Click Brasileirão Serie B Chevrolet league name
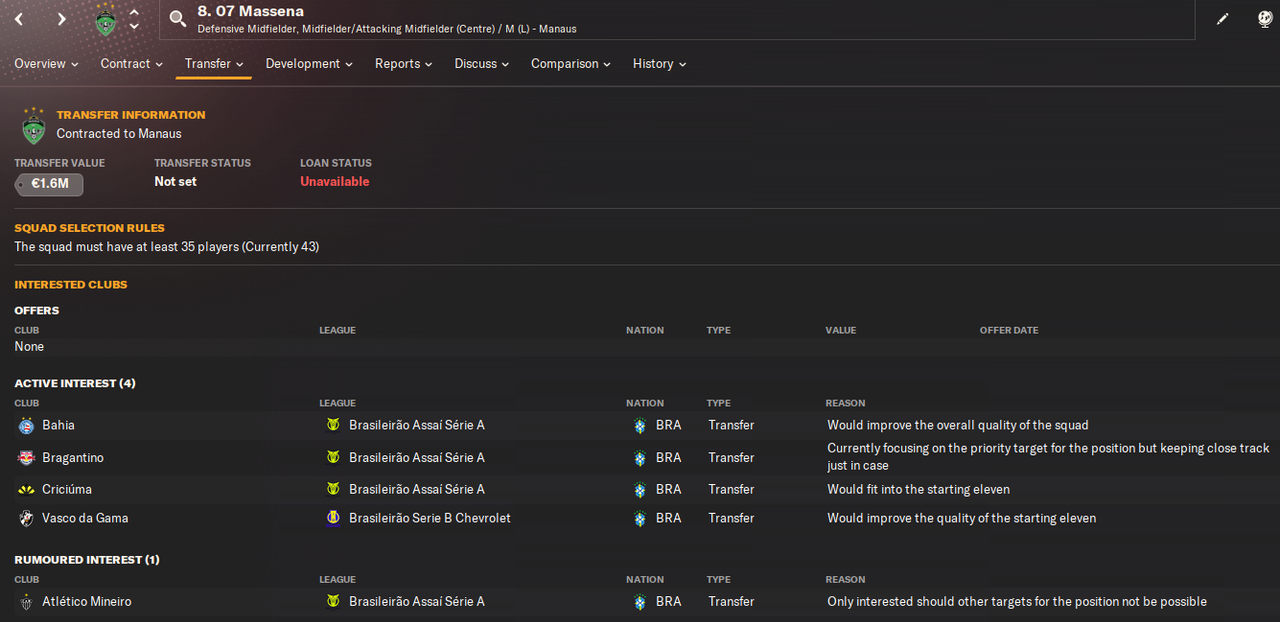This screenshot has height=622, width=1280. coord(430,518)
